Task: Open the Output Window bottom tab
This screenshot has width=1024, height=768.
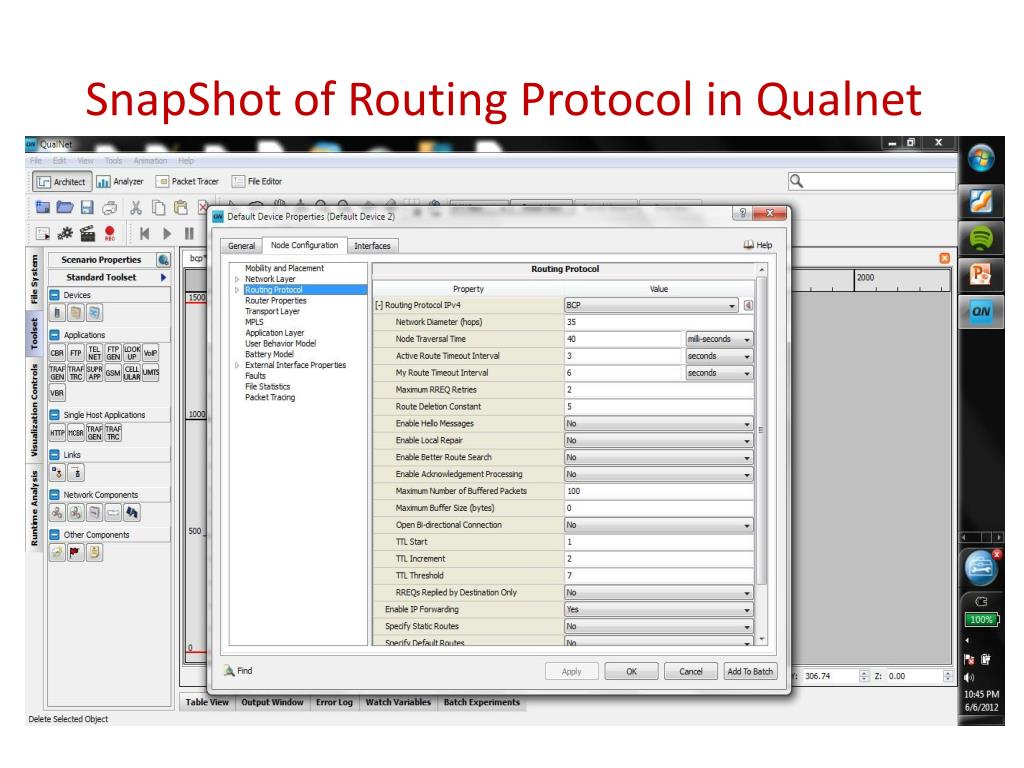Action: pyautogui.click(x=272, y=702)
